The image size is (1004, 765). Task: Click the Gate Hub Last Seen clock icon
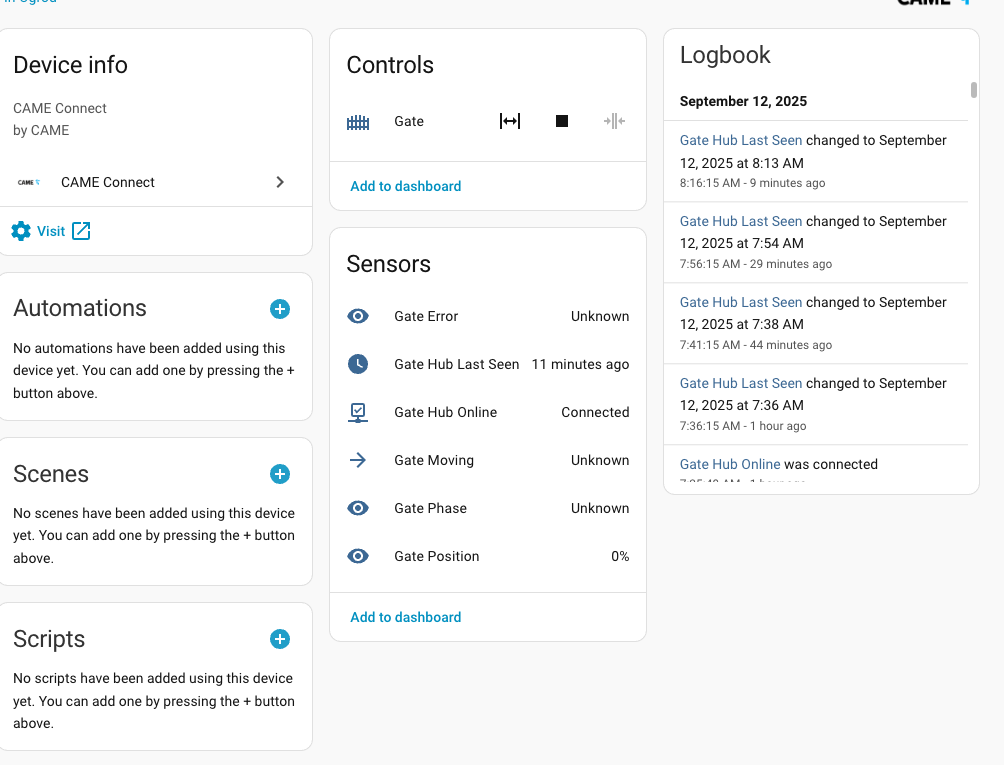pyautogui.click(x=358, y=364)
